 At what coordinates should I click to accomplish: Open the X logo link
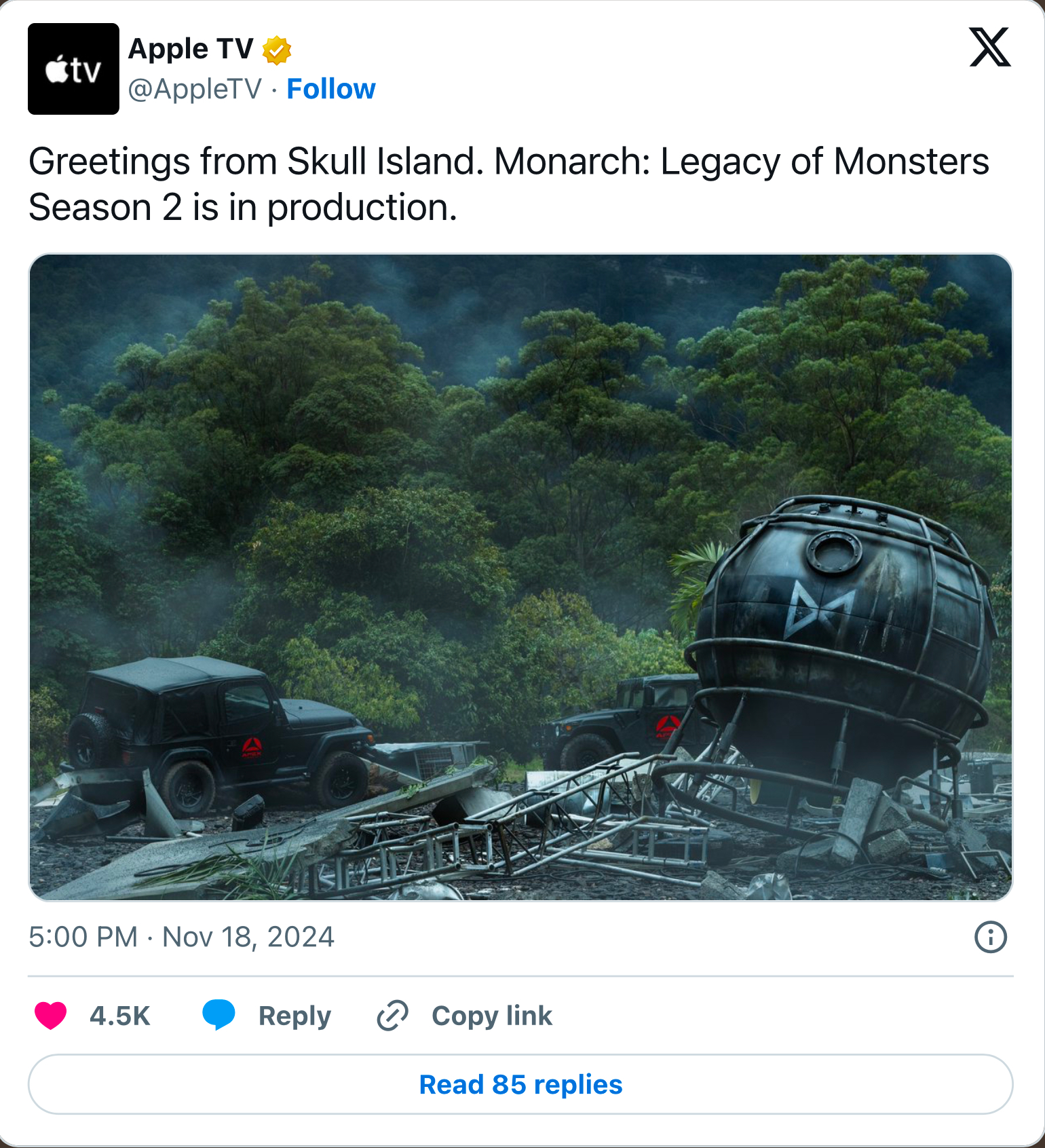(989, 48)
